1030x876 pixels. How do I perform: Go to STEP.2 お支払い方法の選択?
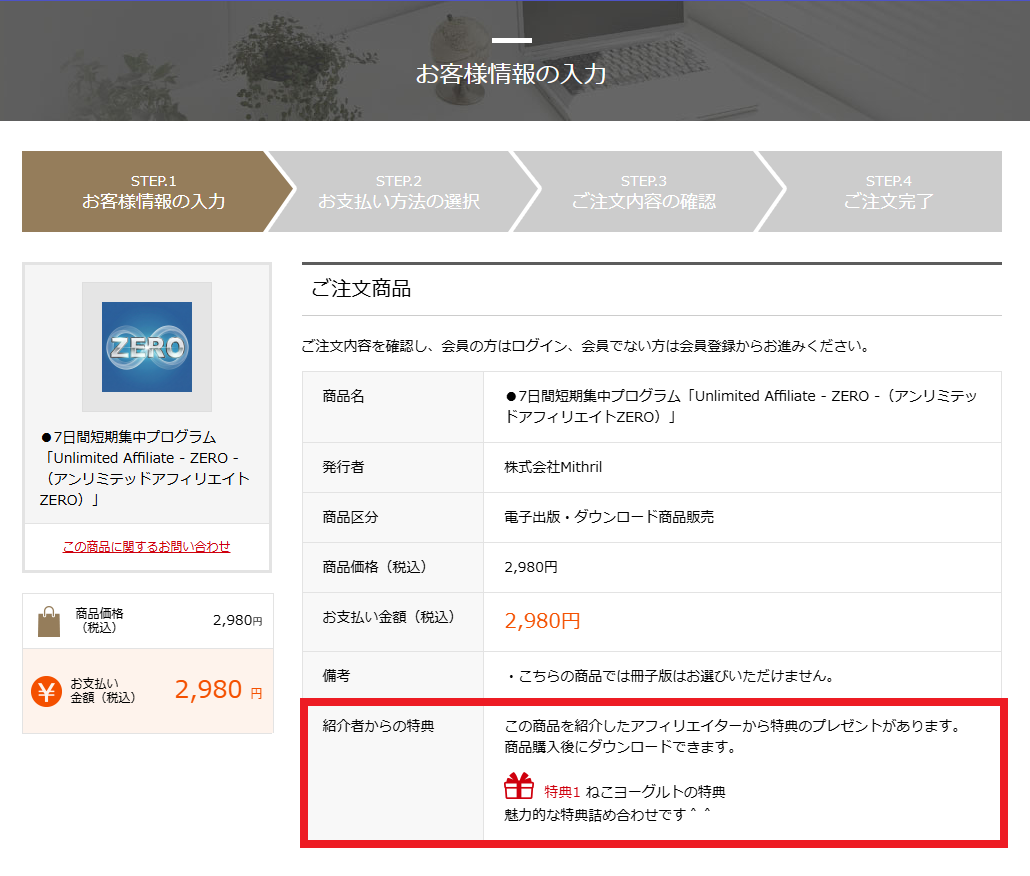pyautogui.click(x=399, y=192)
